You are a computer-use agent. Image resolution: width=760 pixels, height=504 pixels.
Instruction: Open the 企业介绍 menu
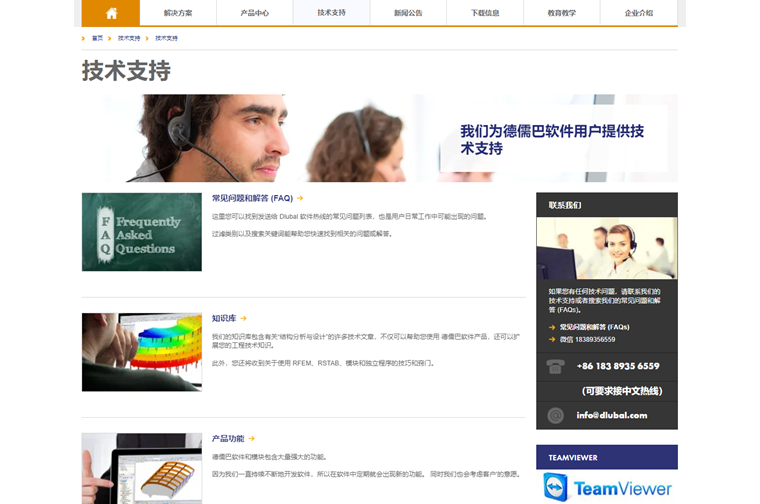[639, 13]
